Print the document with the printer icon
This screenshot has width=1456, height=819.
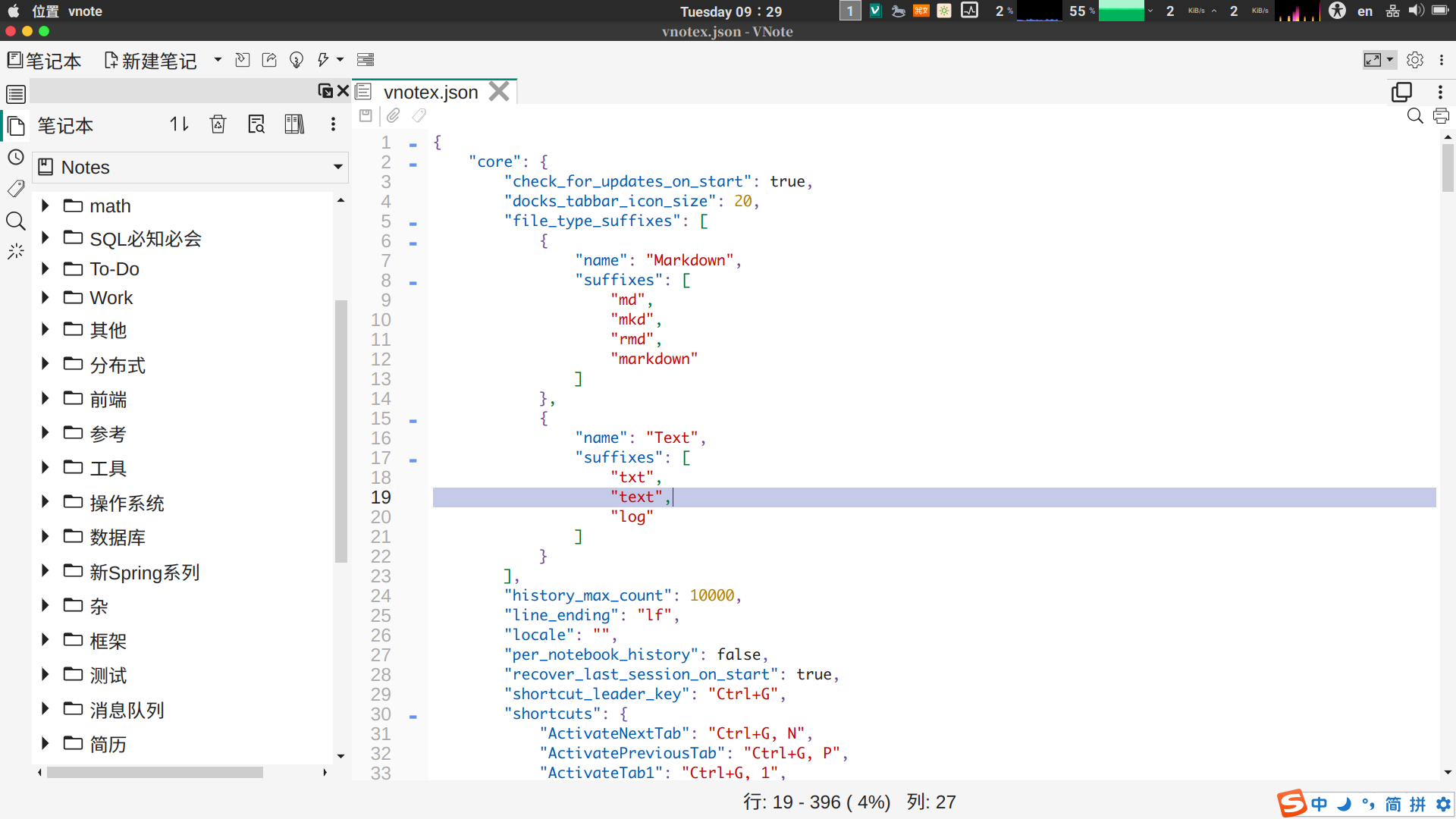[1441, 116]
